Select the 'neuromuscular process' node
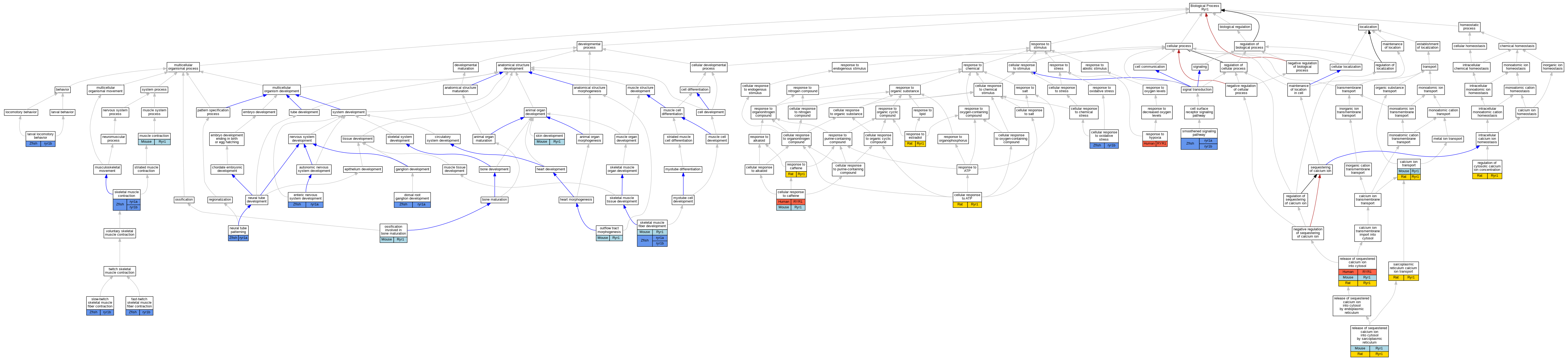The image size is (1568, 360). coord(113,139)
